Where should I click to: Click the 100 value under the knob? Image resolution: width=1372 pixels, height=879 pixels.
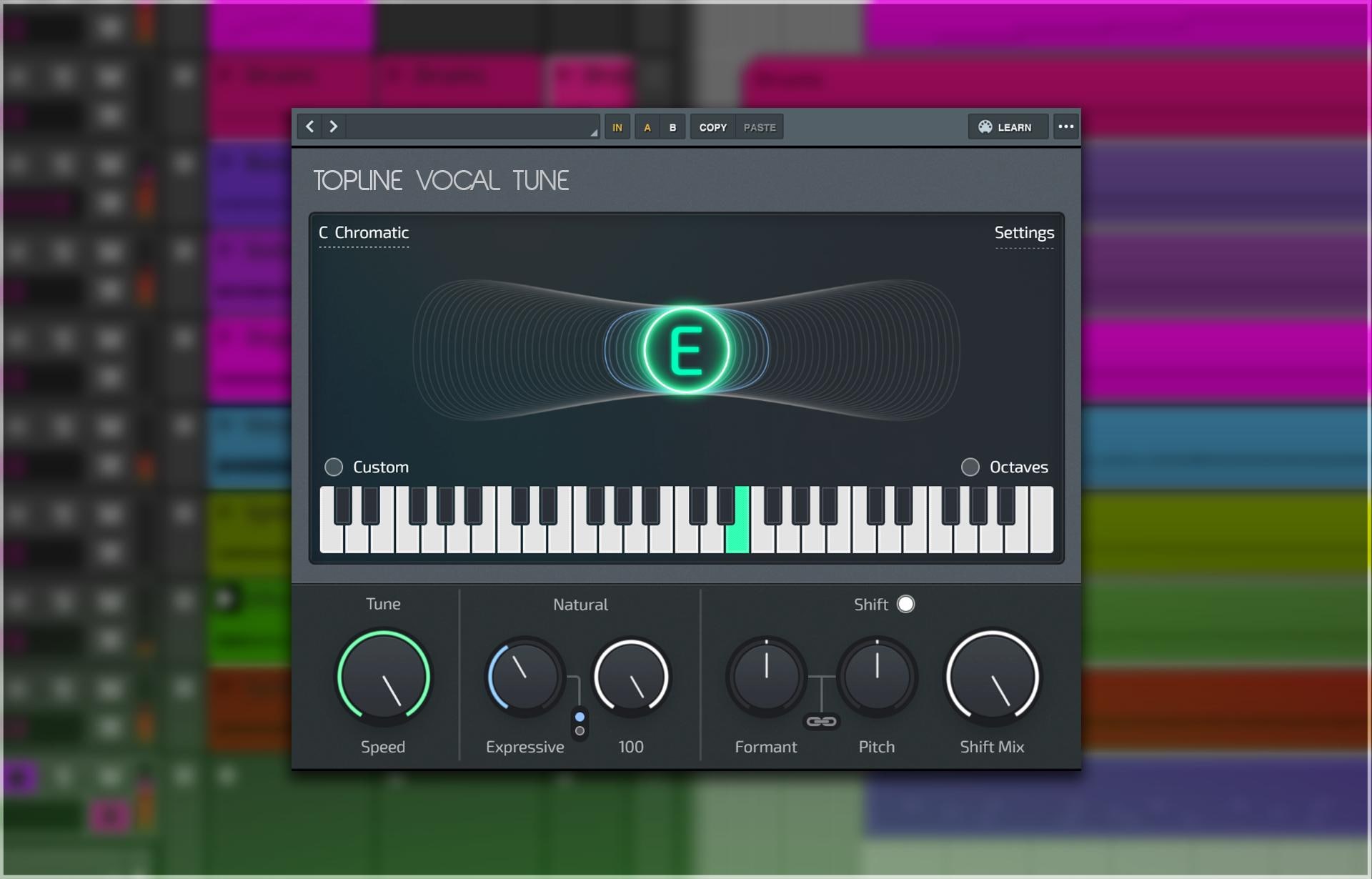[x=631, y=747]
